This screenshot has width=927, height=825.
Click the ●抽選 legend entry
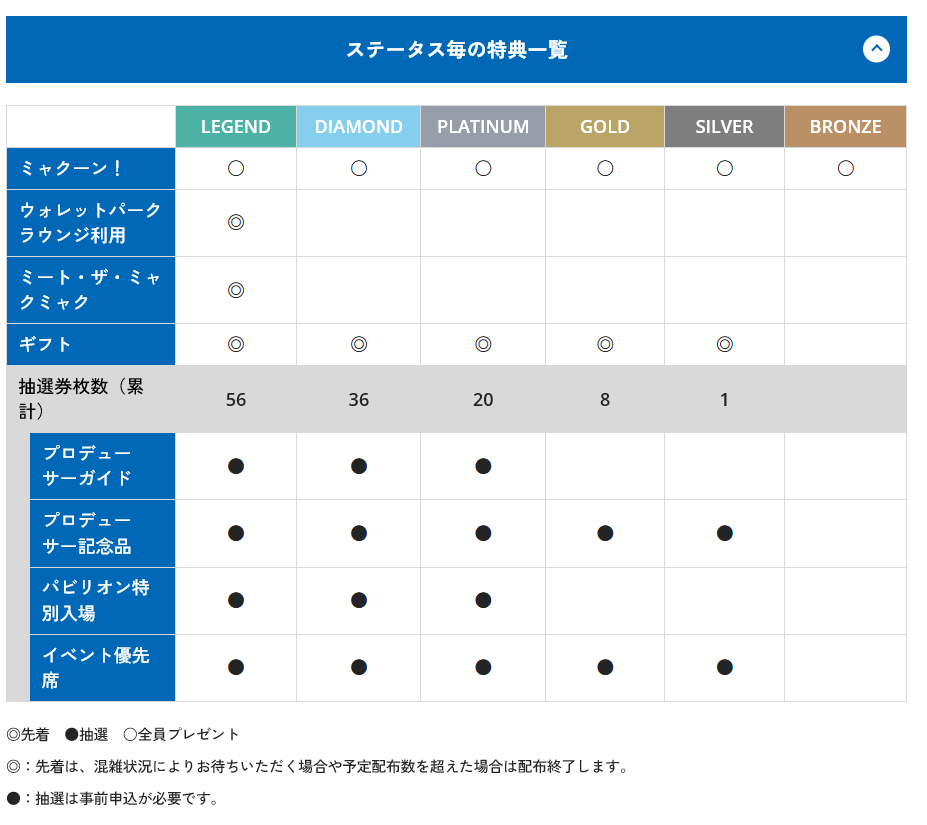click(86, 735)
